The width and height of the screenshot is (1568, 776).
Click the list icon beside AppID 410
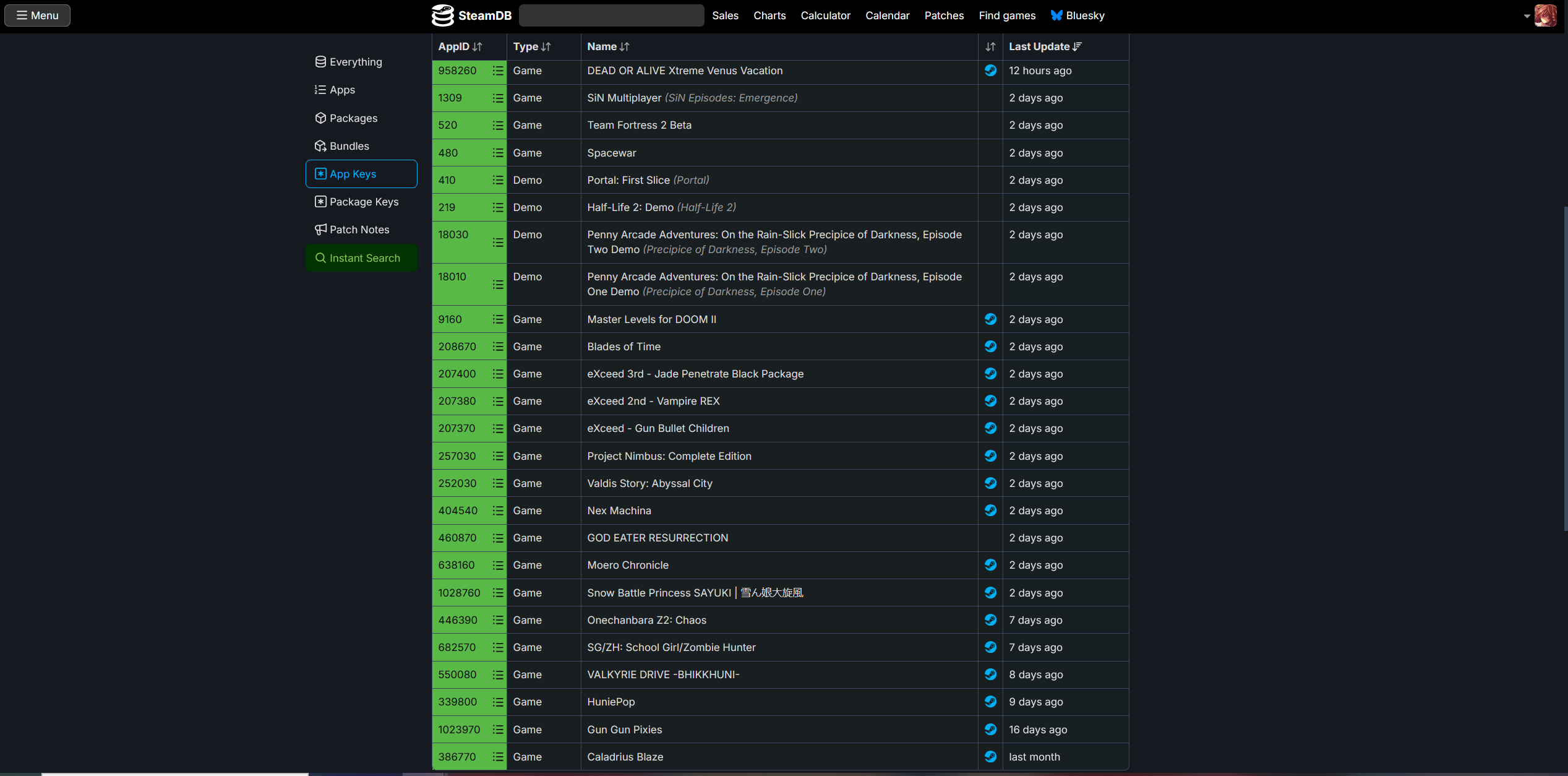[498, 180]
